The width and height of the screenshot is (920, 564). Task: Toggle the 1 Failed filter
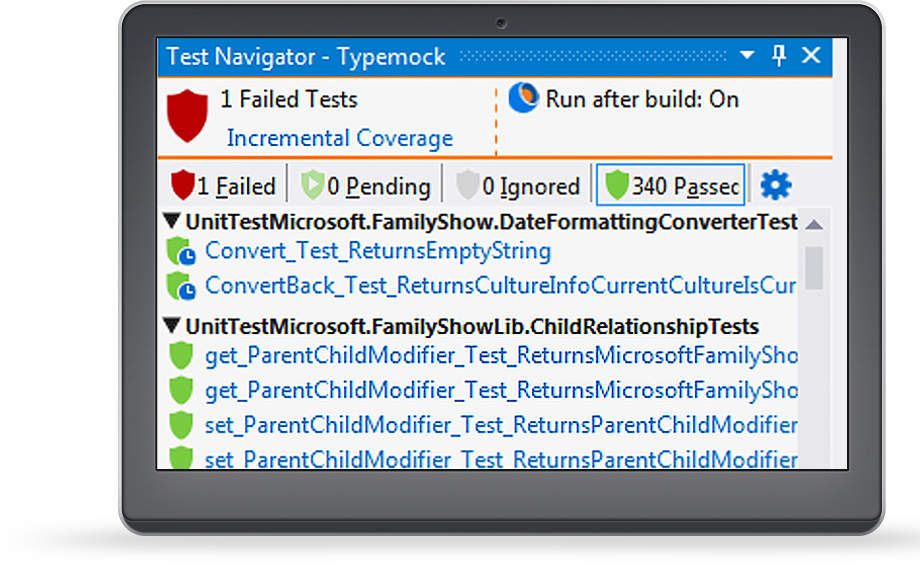(x=223, y=186)
